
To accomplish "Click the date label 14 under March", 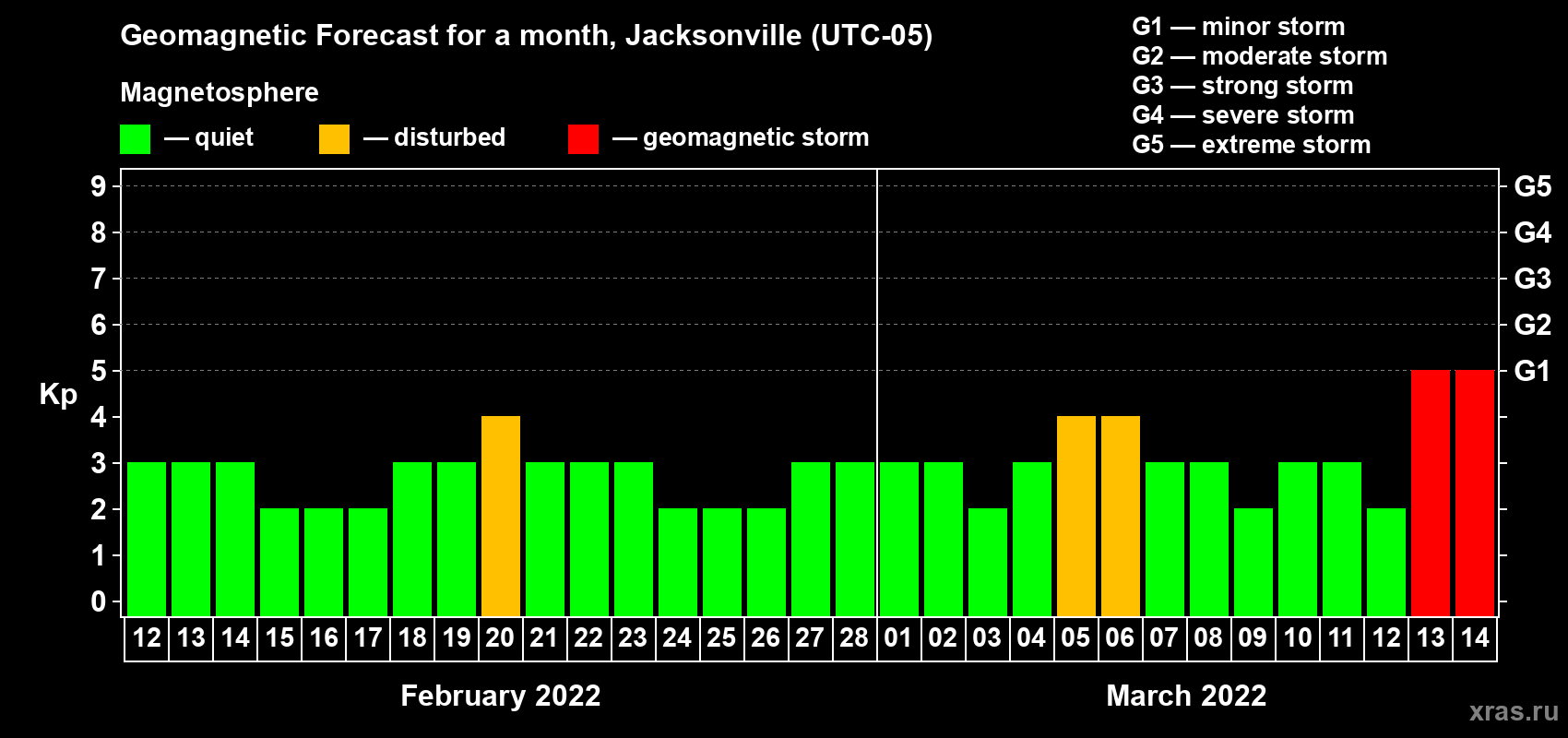I will point(1475,638).
